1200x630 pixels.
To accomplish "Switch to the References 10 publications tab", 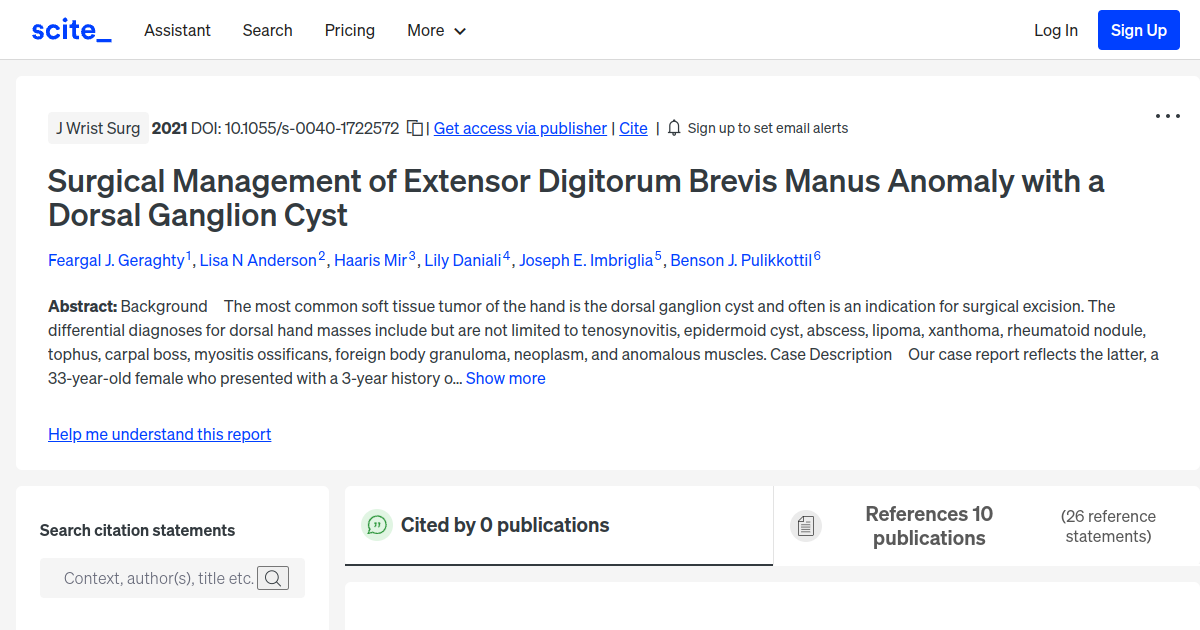I will pos(929,526).
